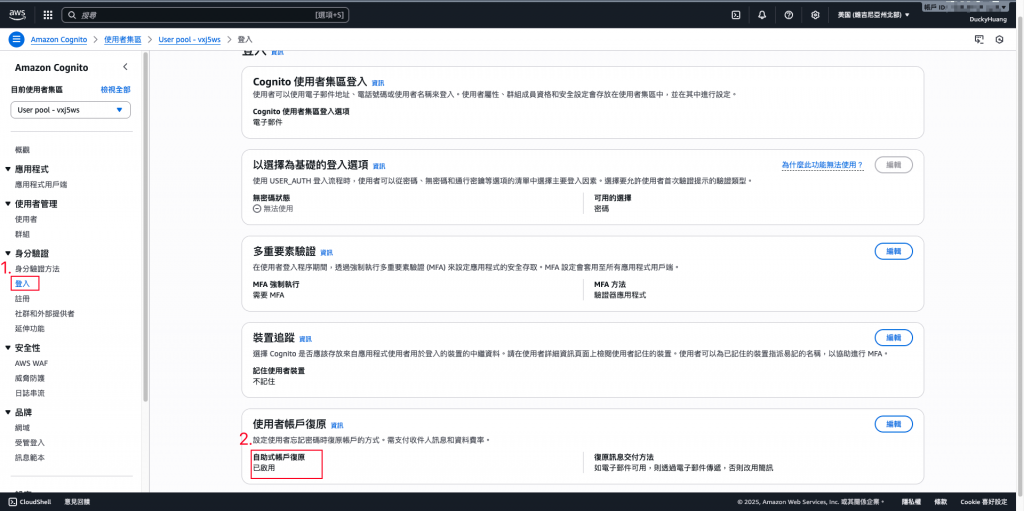This screenshot has height=511, width=1024.
Task: Collapse the Amazon Cognito side panel arrow
Action: 125,67
